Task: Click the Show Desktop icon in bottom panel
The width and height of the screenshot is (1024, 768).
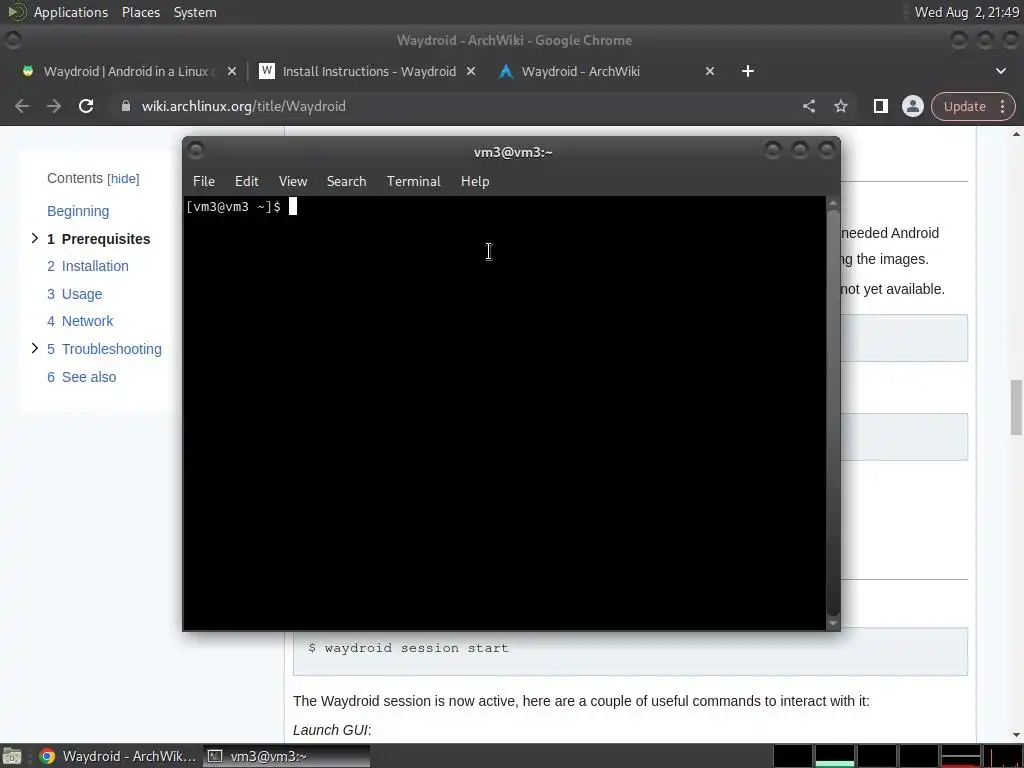Action: click(x=12, y=756)
